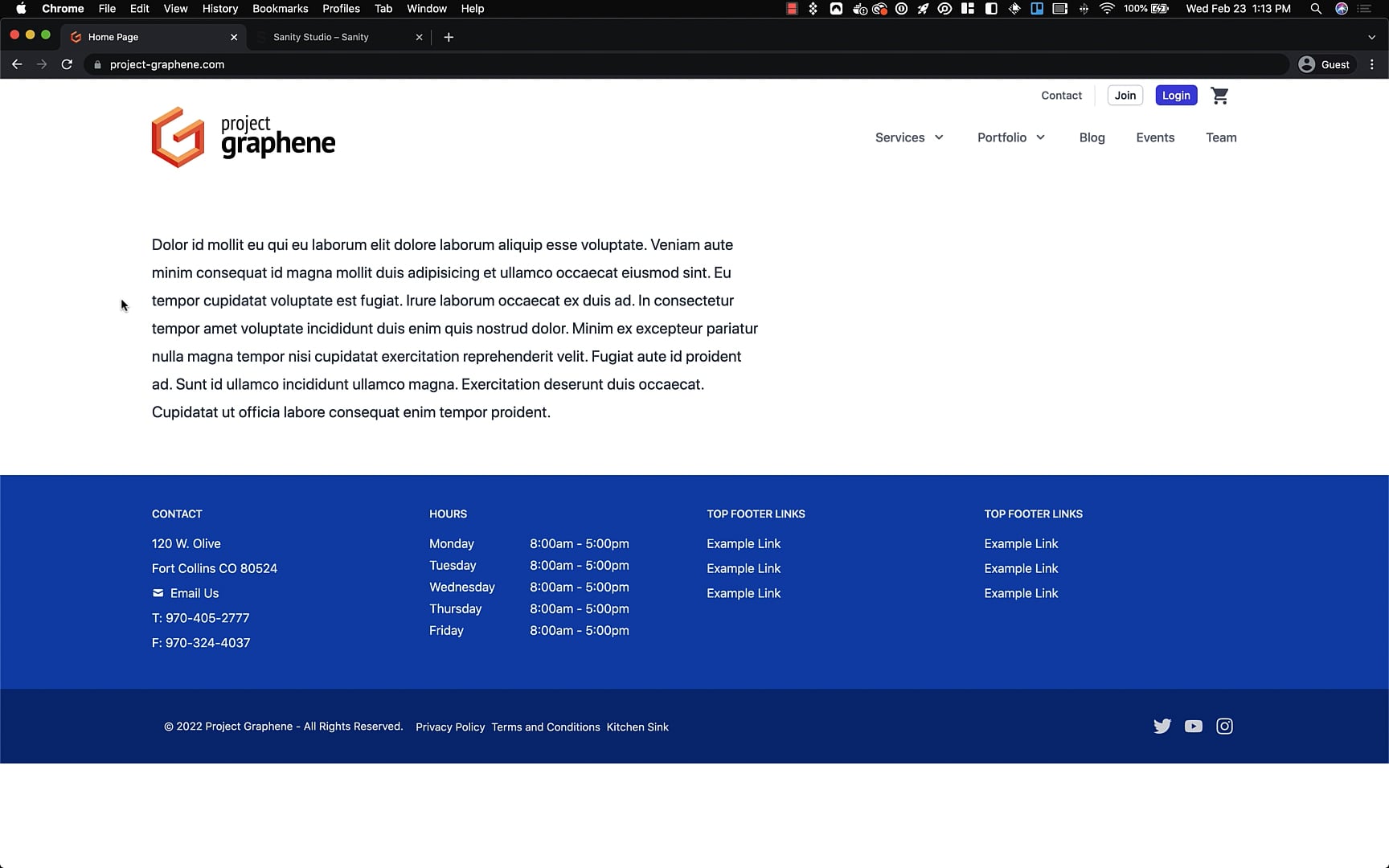Open the Profiles menu
Viewport: 1389px width, 868px height.
(x=341, y=9)
